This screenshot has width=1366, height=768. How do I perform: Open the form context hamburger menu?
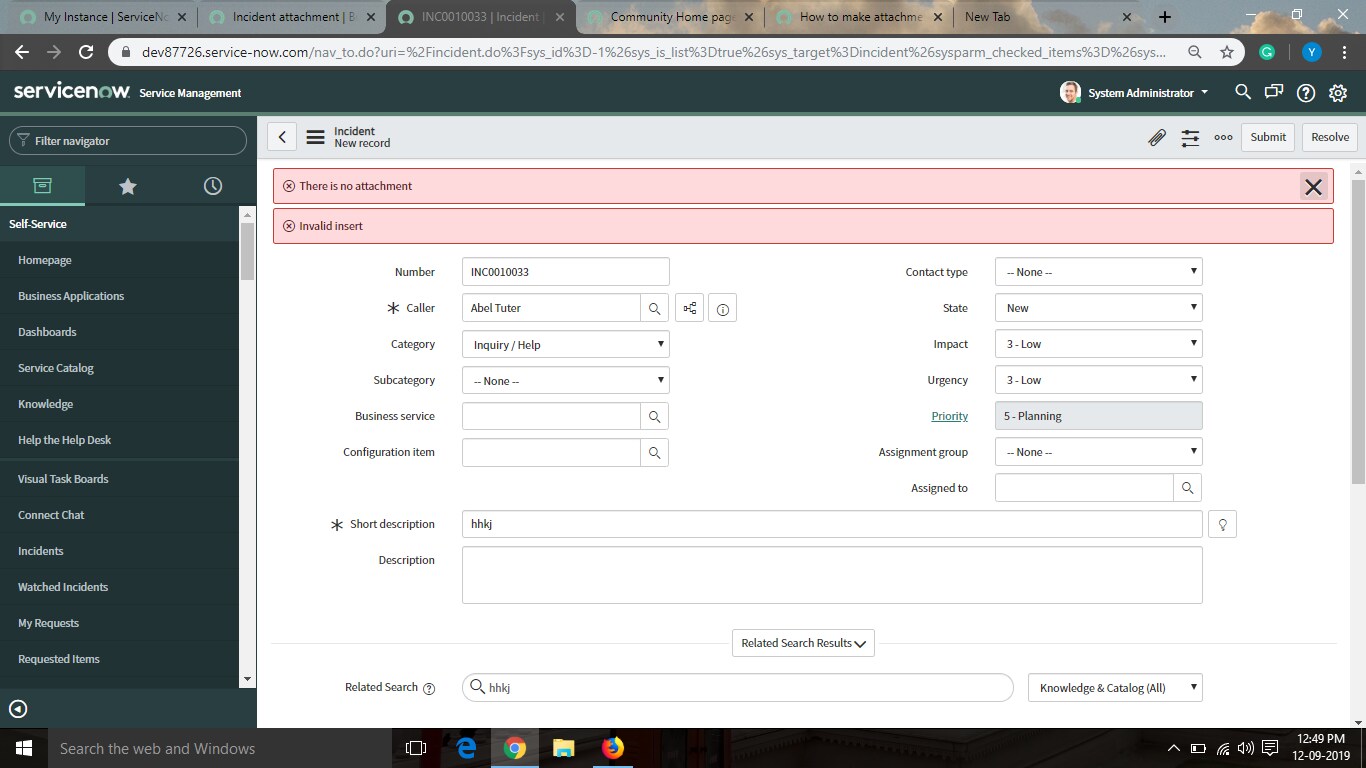pyautogui.click(x=315, y=137)
